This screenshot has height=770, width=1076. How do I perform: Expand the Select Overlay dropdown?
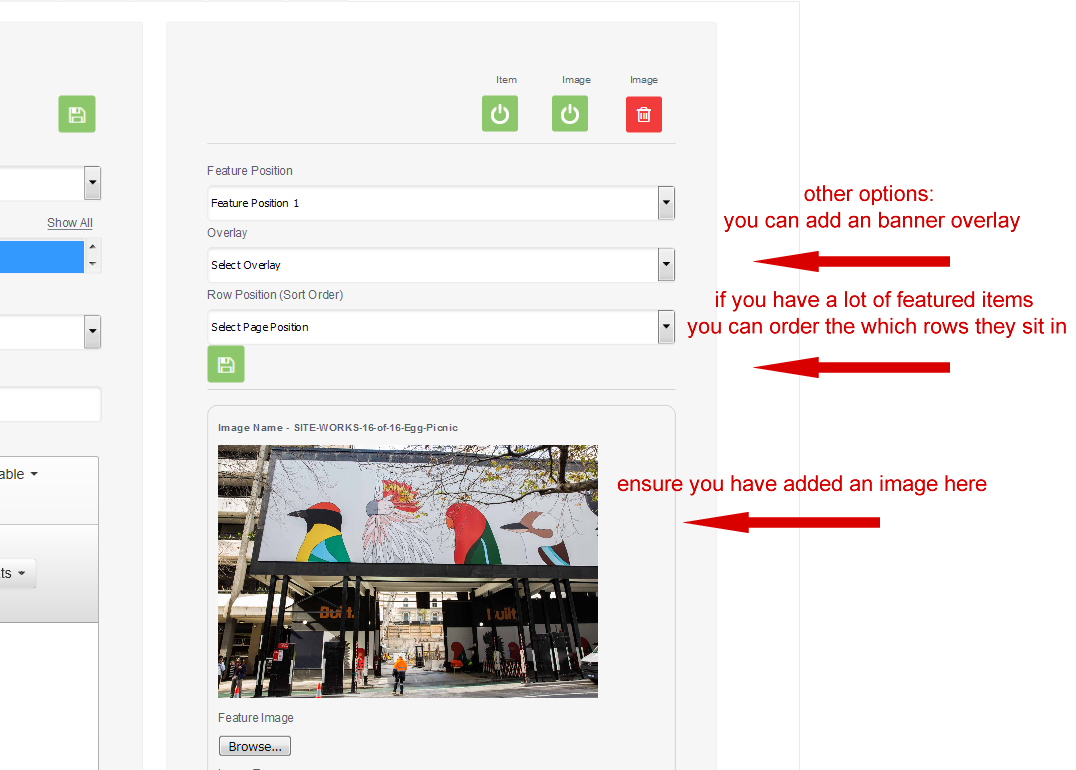[440, 265]
